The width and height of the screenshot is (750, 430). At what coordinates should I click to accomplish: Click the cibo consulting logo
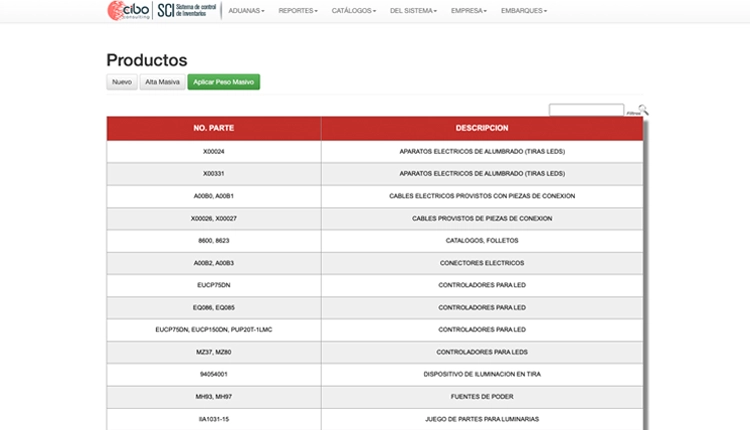[129, 11]
